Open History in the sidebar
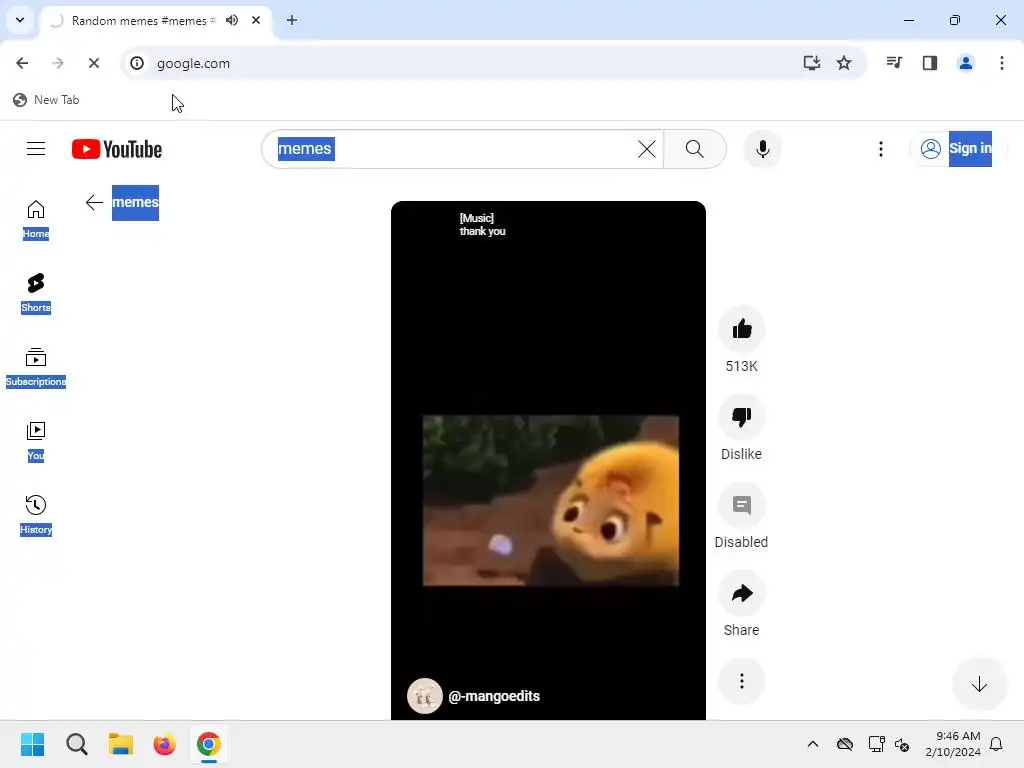1024x768 pixels. pyautogui.click(x=36, y=515)
